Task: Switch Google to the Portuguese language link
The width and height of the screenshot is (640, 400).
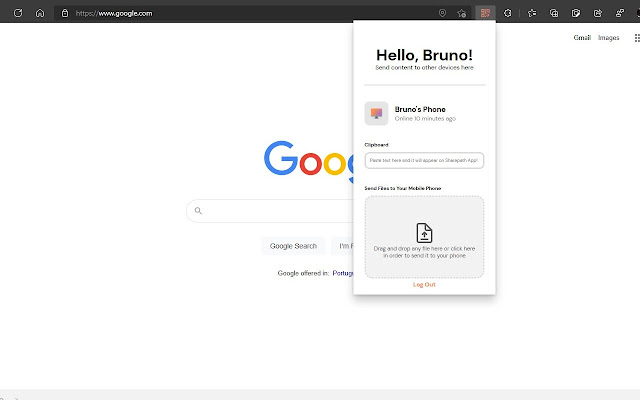Action: point(343,273)
